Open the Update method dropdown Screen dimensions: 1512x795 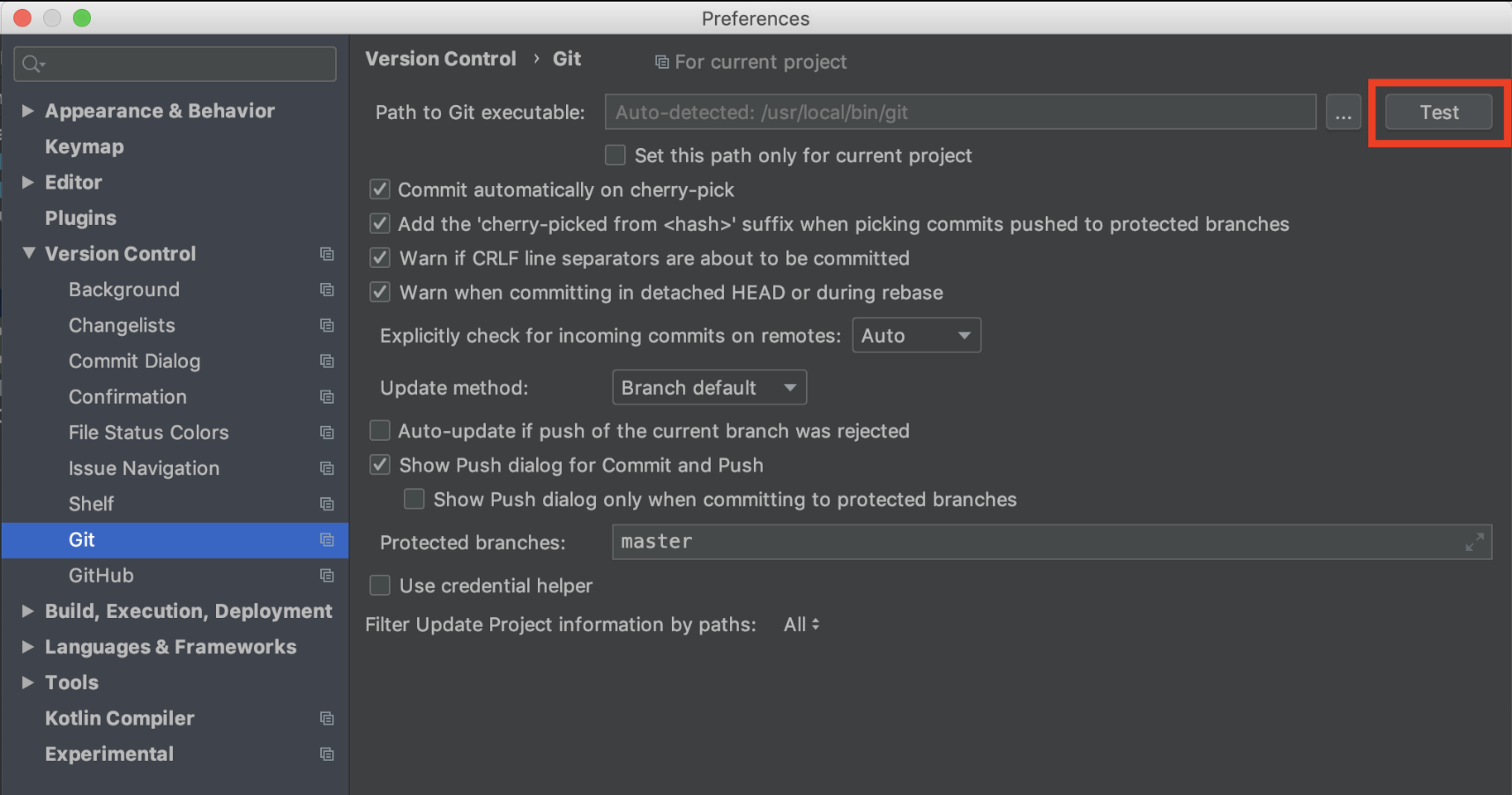click(709, 387)
